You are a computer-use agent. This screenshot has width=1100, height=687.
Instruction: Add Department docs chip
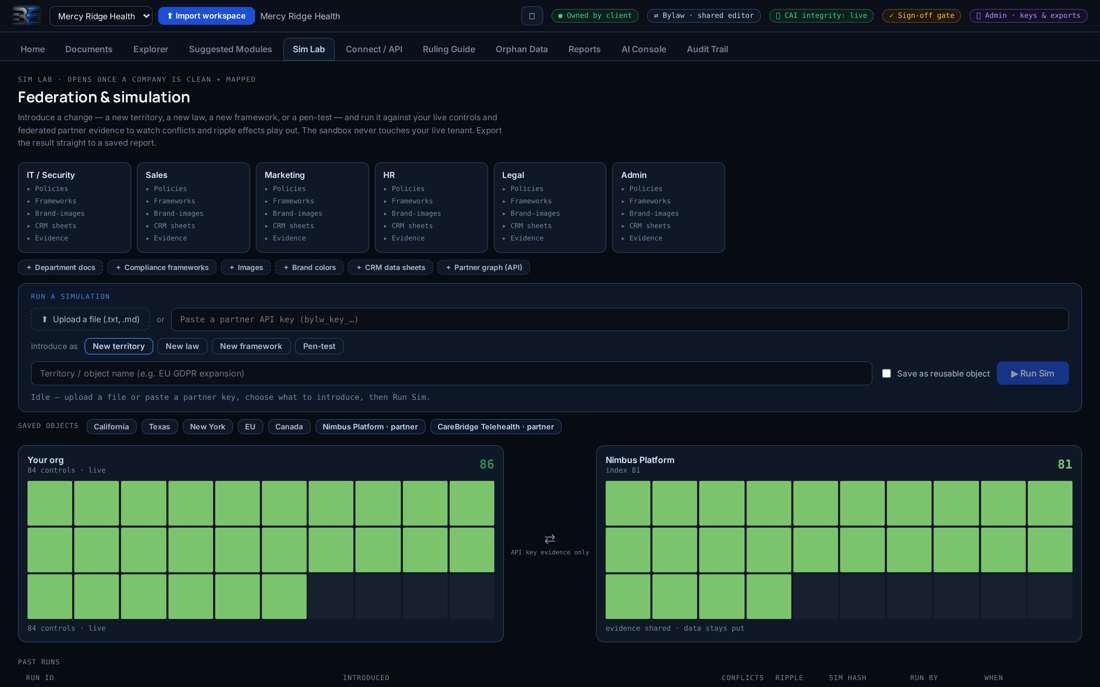[x=60, y=267]
